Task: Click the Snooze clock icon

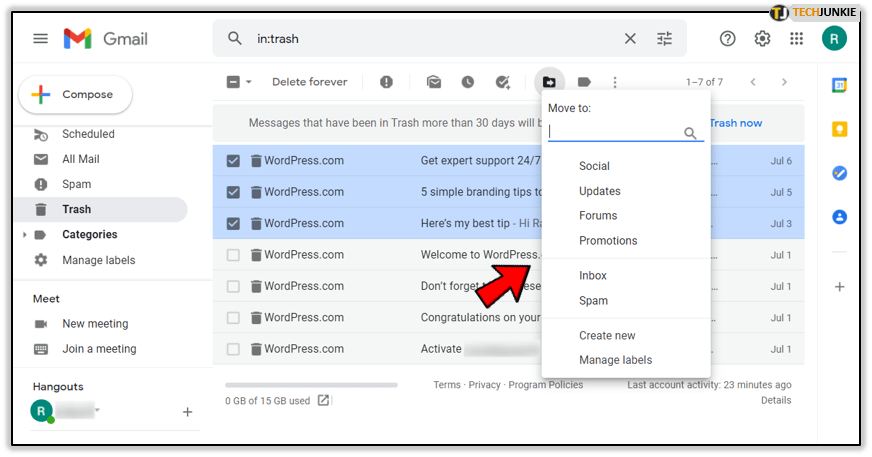Action: 468,82
